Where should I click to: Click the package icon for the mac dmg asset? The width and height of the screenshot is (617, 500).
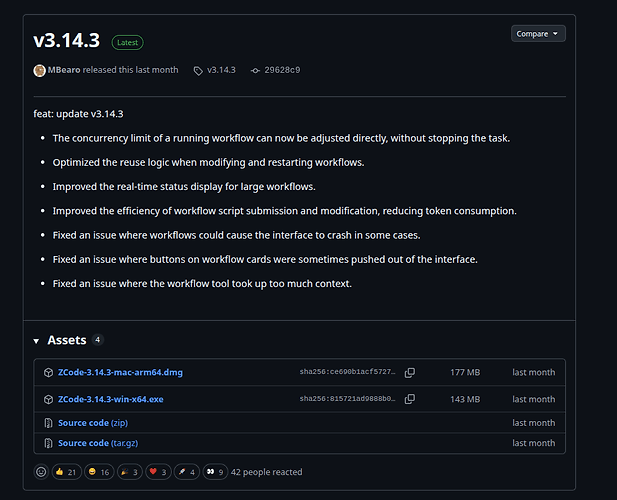[48, 373]
